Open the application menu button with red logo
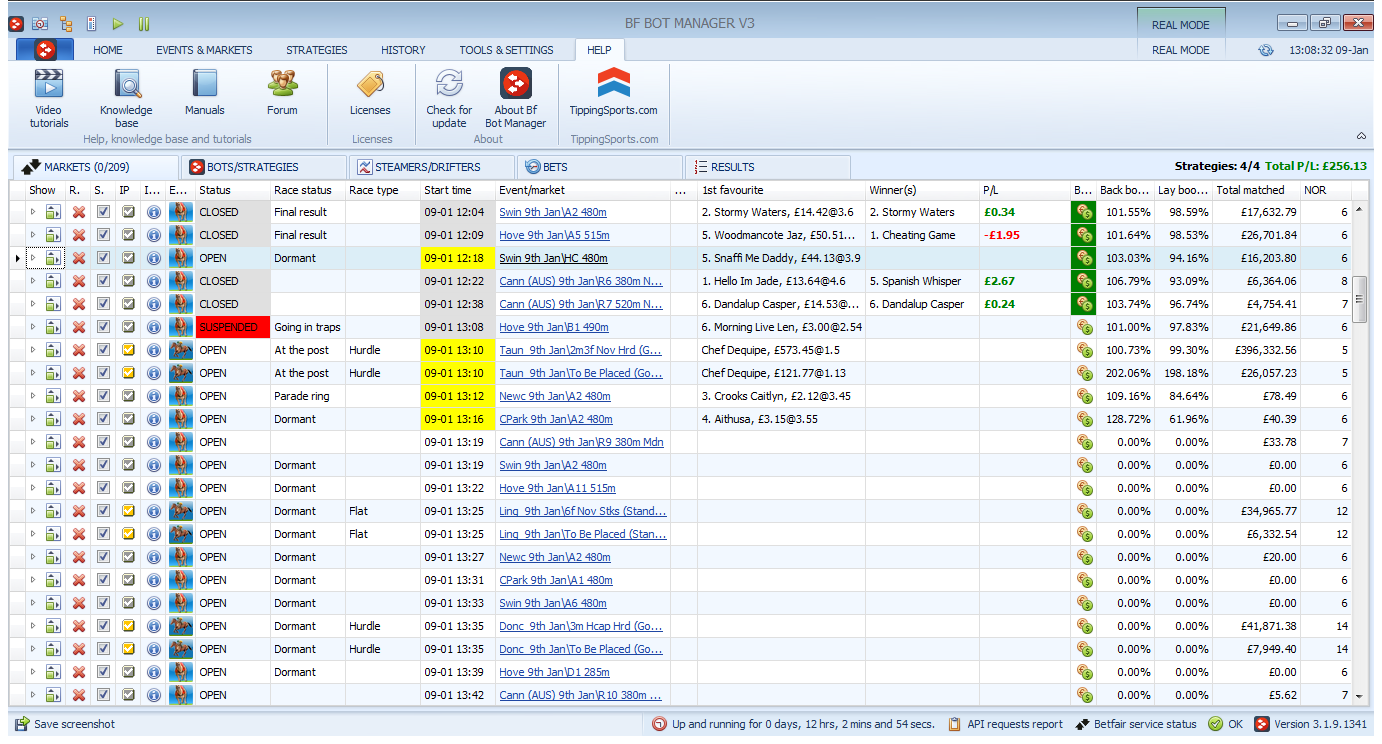This screenshot has height=744, width=1382. [45, 50]
